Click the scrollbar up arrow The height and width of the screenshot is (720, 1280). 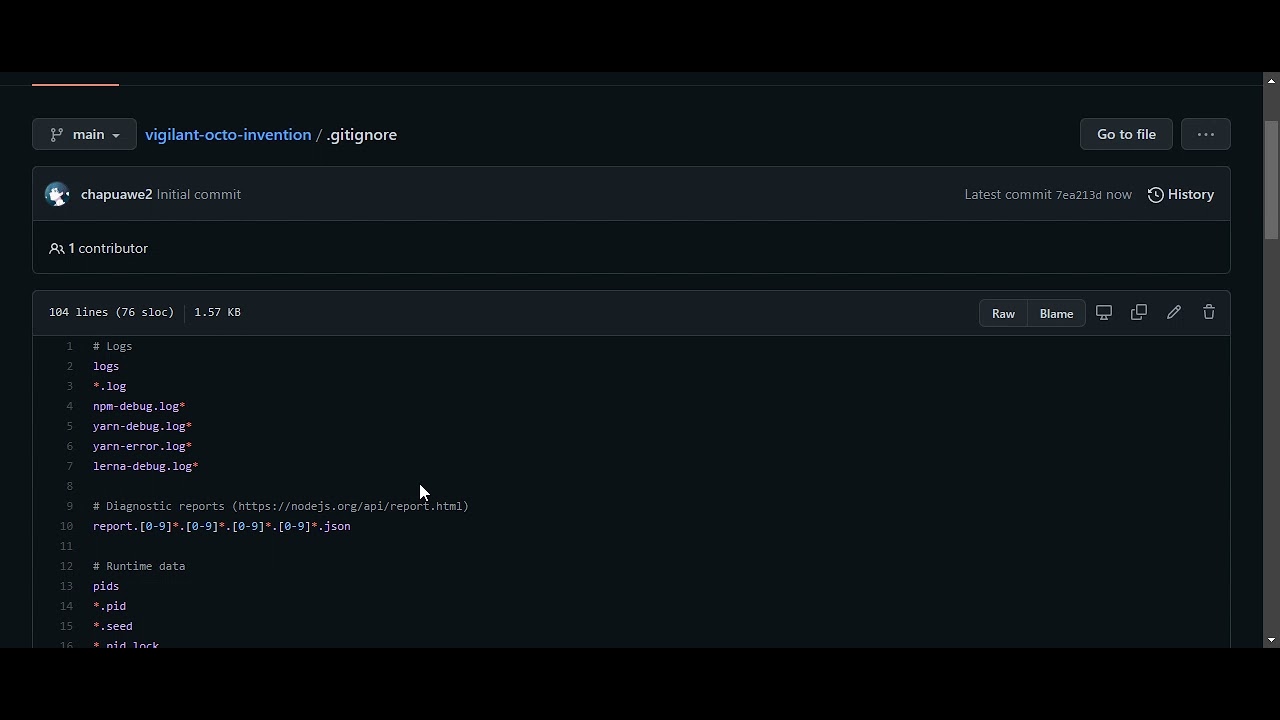coord(1271,80)
